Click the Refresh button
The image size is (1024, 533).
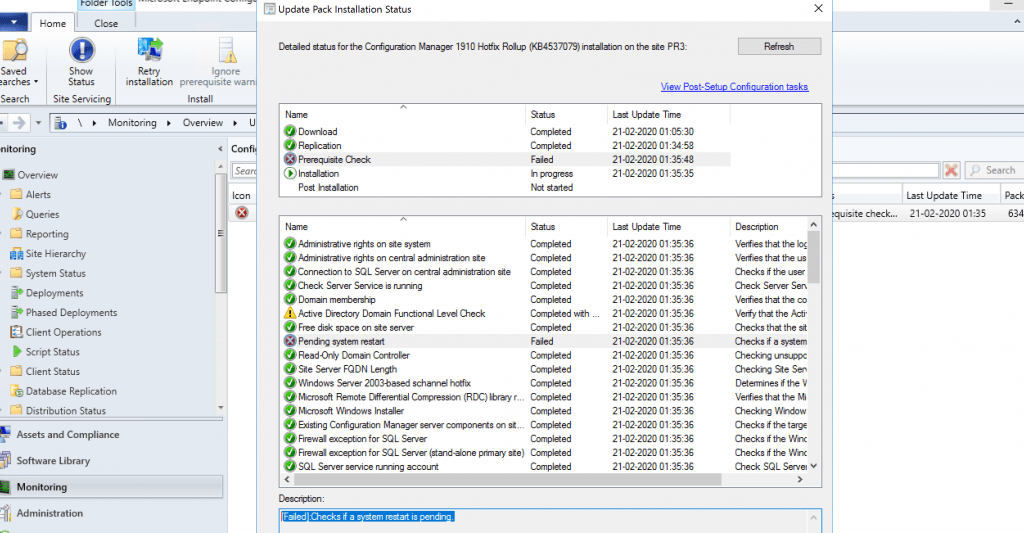point(779,46)
